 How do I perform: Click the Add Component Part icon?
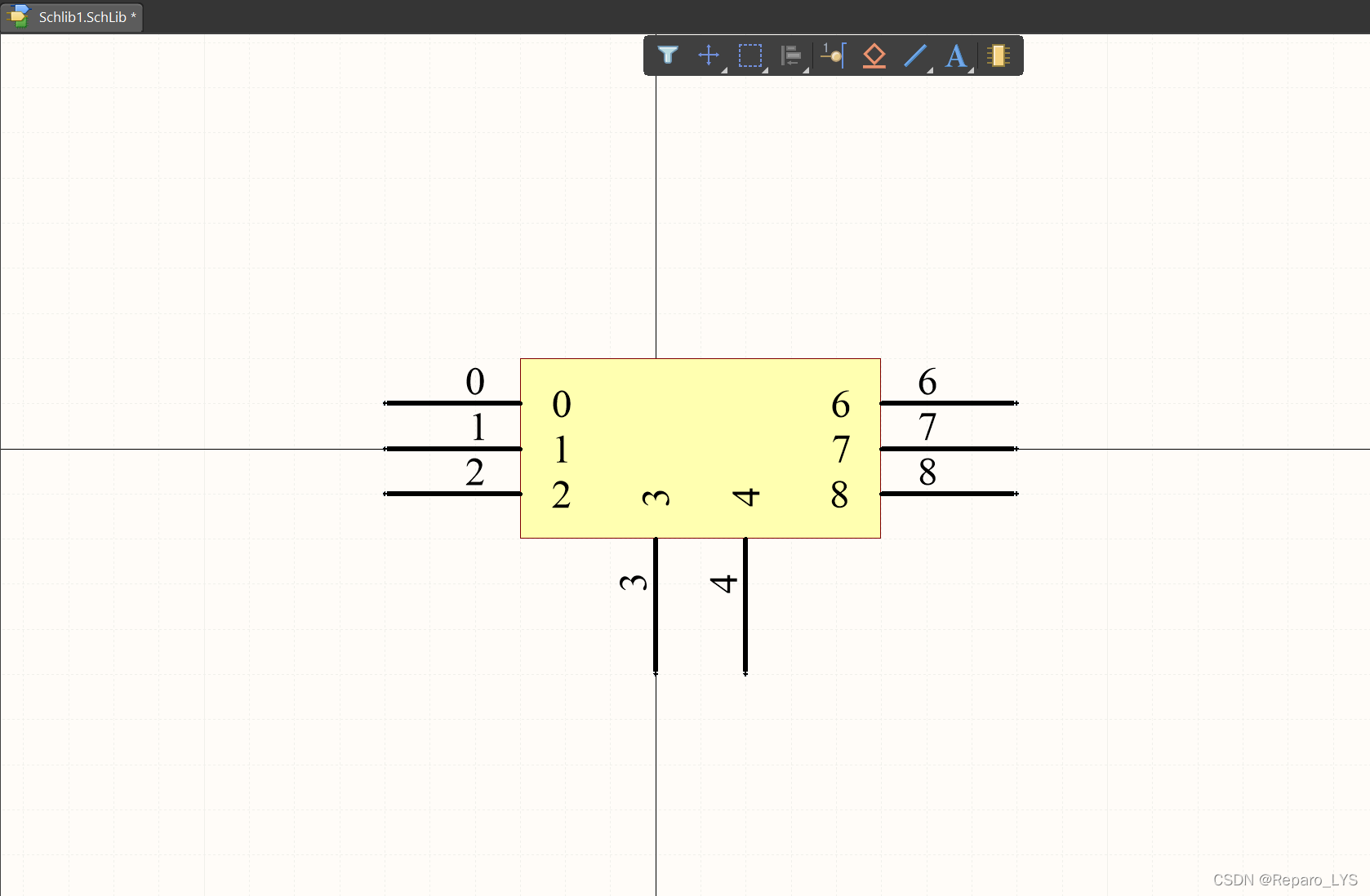pyautogui.click(x=998, y=55)
